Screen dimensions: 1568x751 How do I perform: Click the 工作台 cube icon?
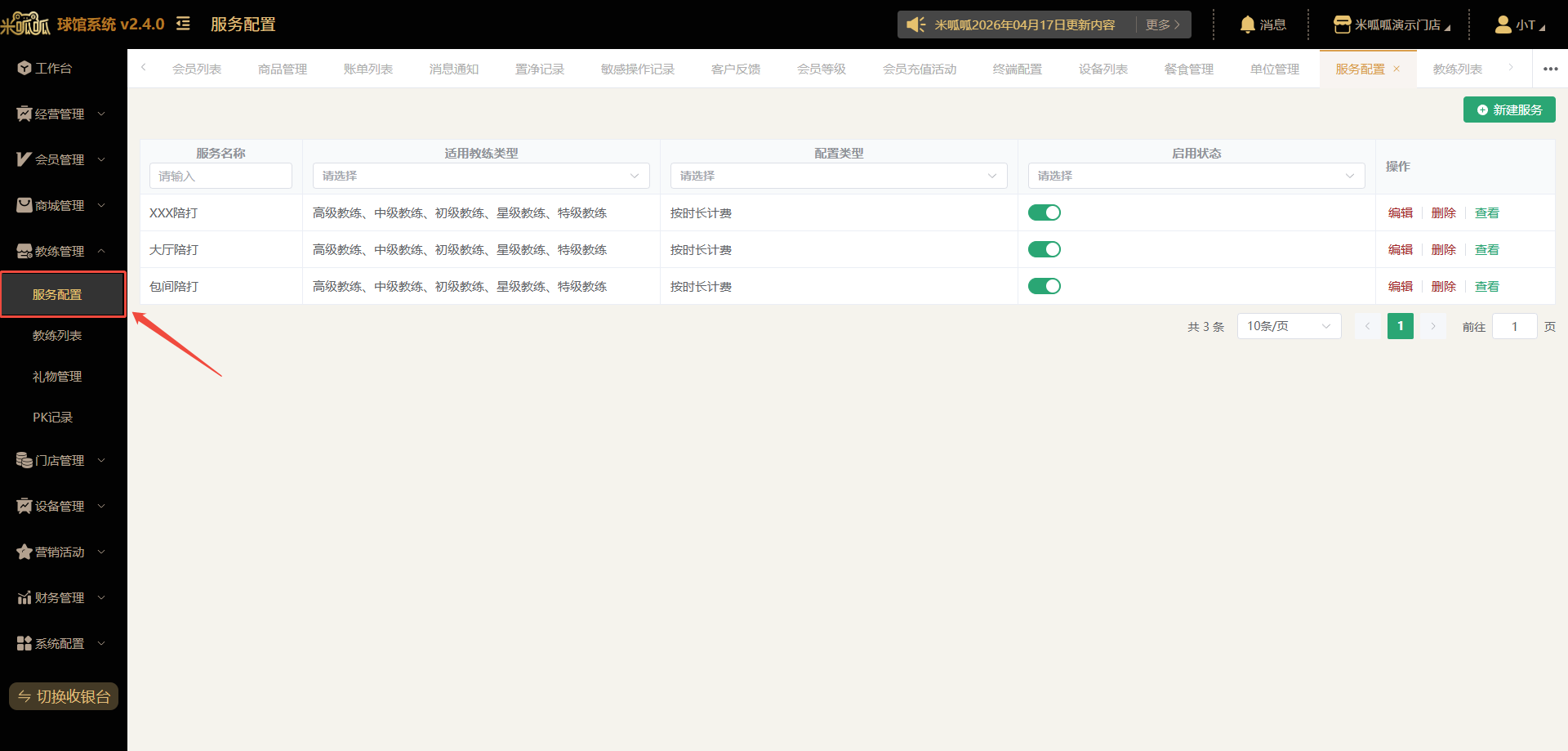click(x=24, y=68)
